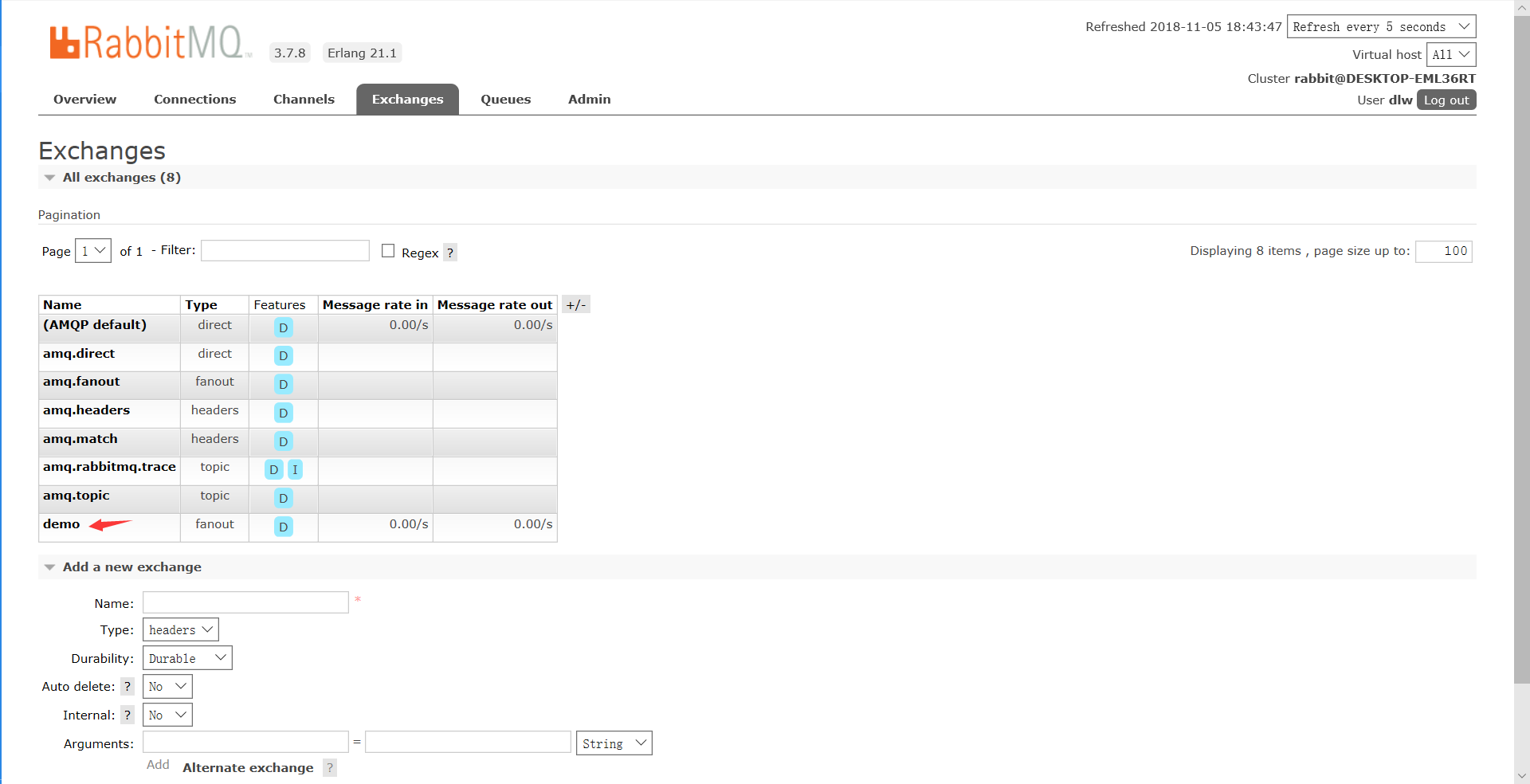This screenshot has height=784, width=1530.
Task: Open the amq.headers exchange
Action: (x=86, y=410)
